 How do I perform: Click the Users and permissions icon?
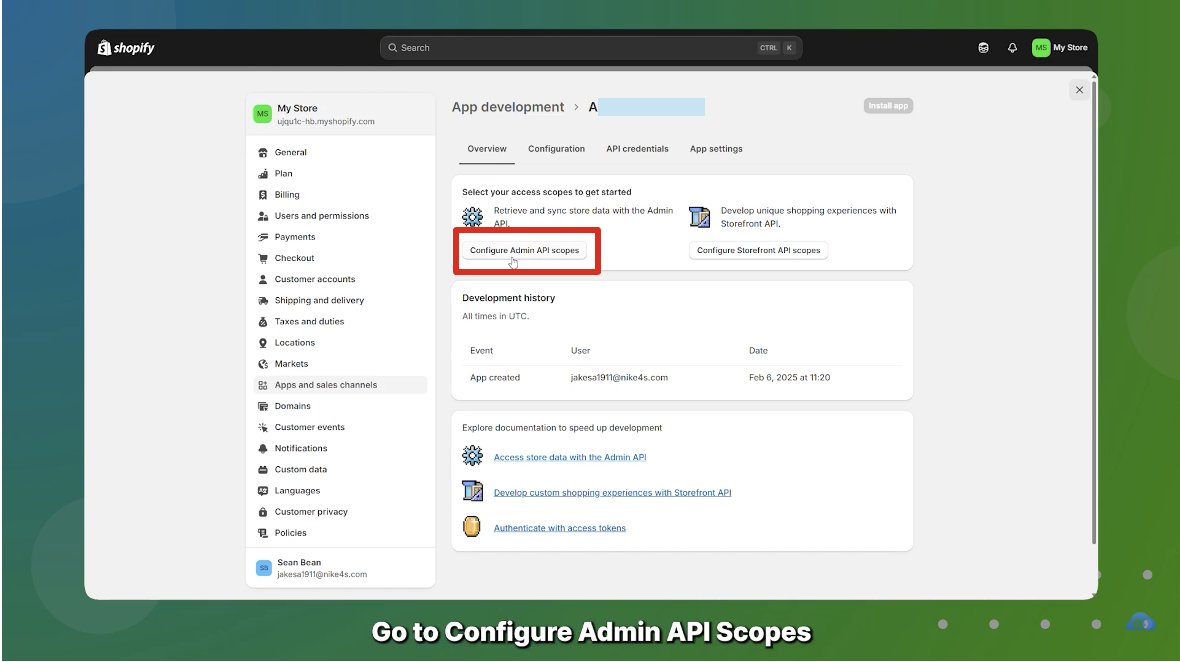[263, 216]
